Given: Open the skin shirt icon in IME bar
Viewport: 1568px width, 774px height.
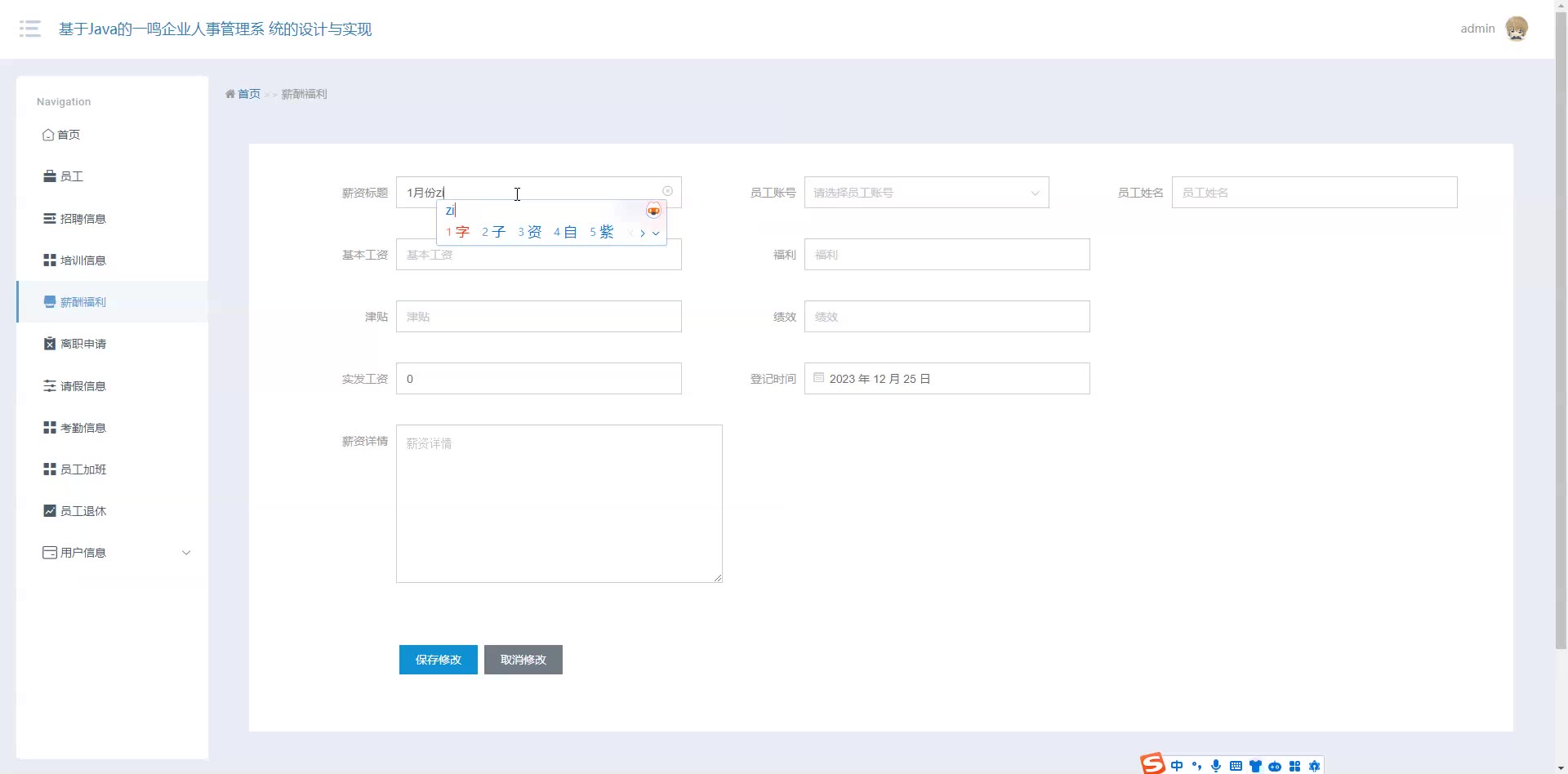Looking at the screenshot, I should tap(1255, 766).
